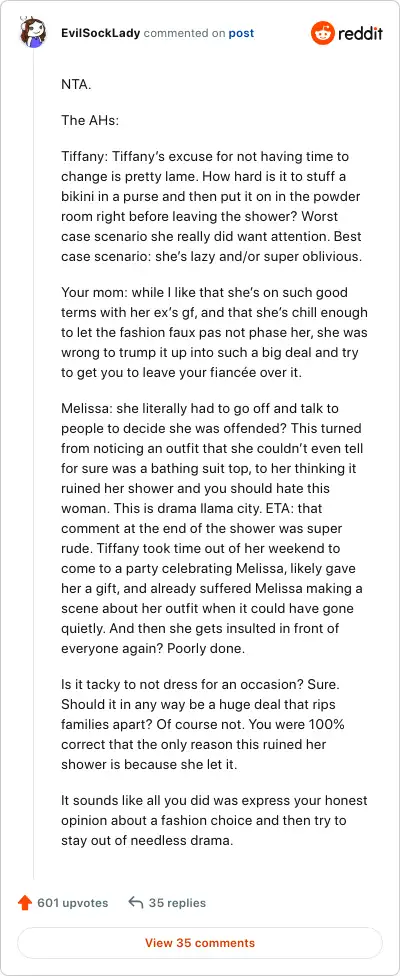Click the final 'It sounds like' paragraph

214,820
